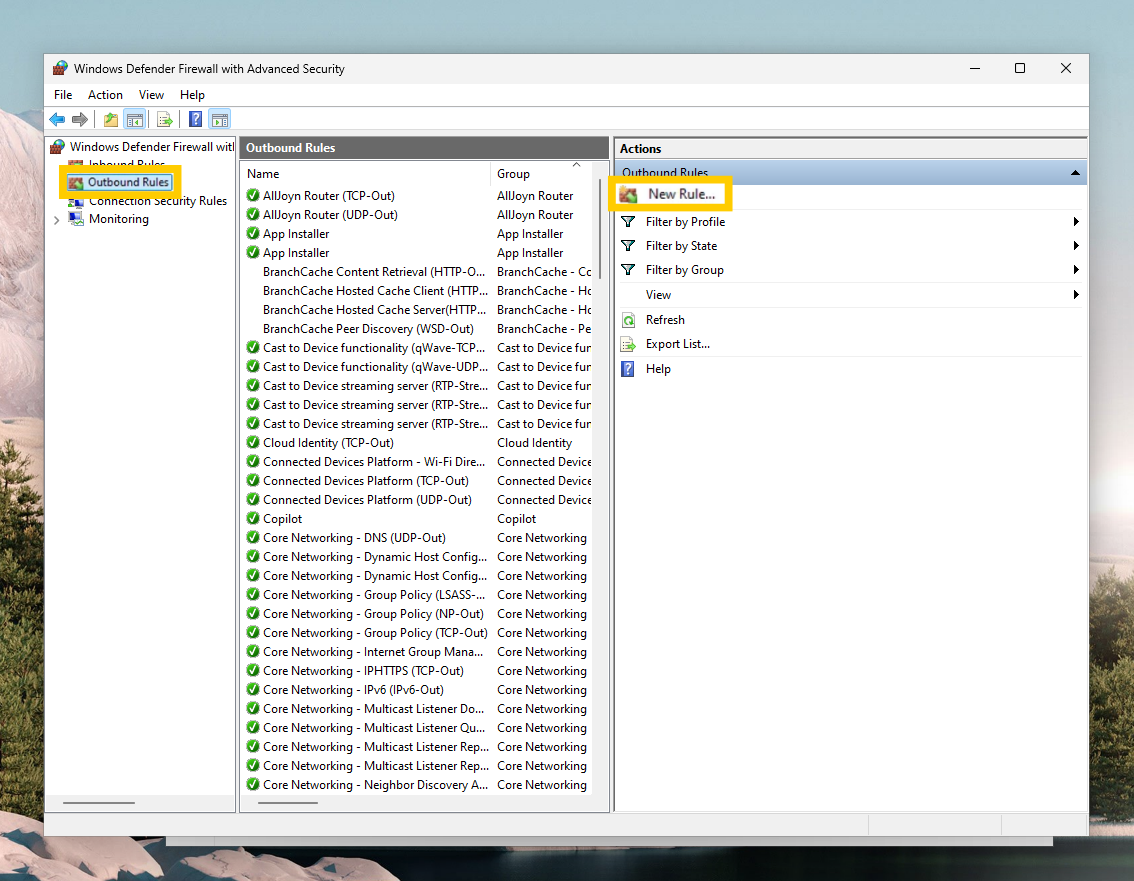
Task: Click the New Rule icon in Actions
Action: pos(628,195)
